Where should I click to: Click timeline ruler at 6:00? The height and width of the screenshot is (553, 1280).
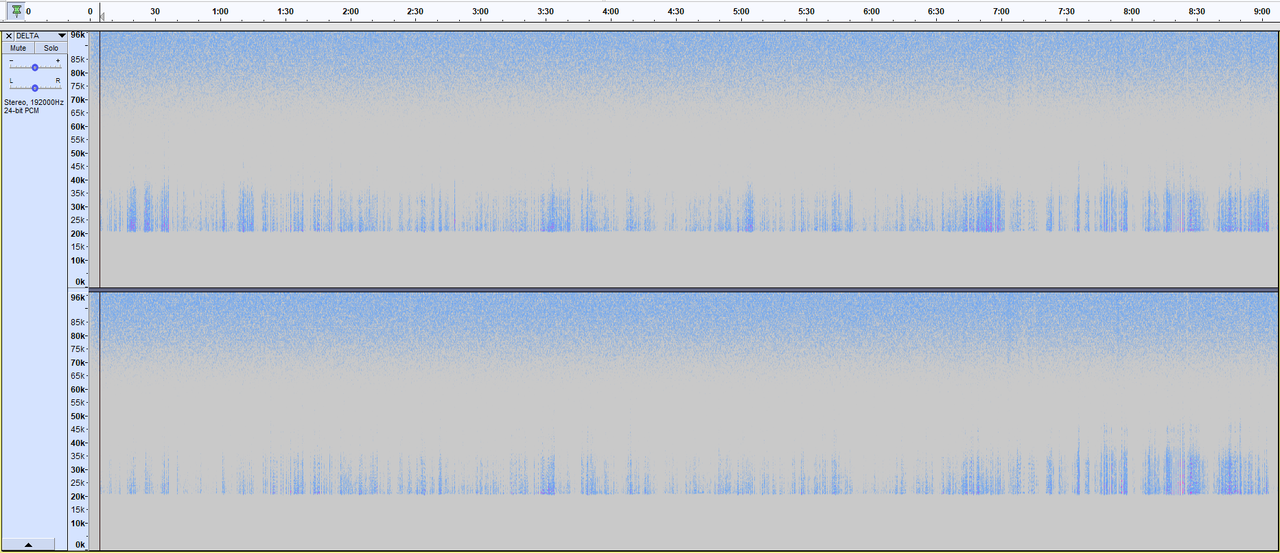(871, 11)
